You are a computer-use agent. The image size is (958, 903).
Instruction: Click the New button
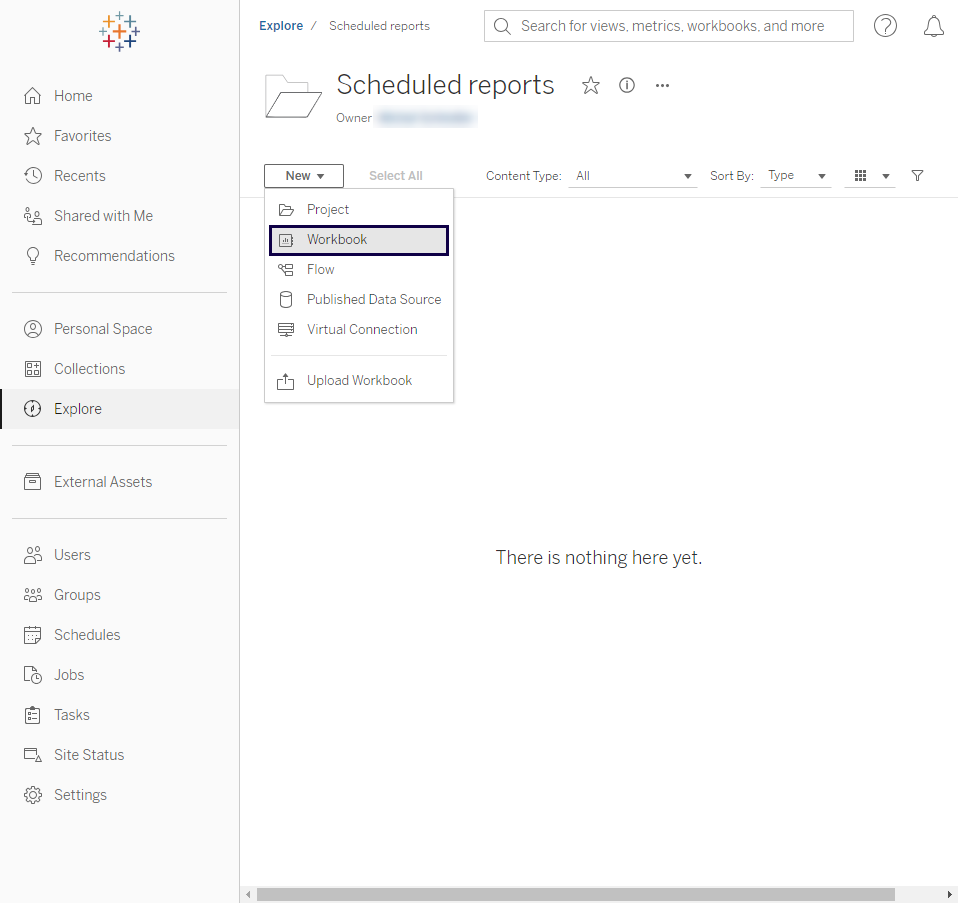[x=304, y=176]
